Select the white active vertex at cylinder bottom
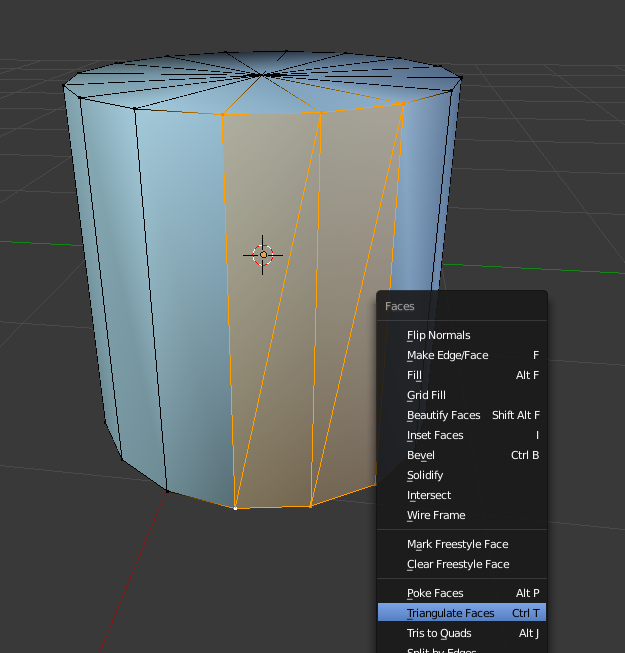 pyautogui.click(x=236, y=508)
